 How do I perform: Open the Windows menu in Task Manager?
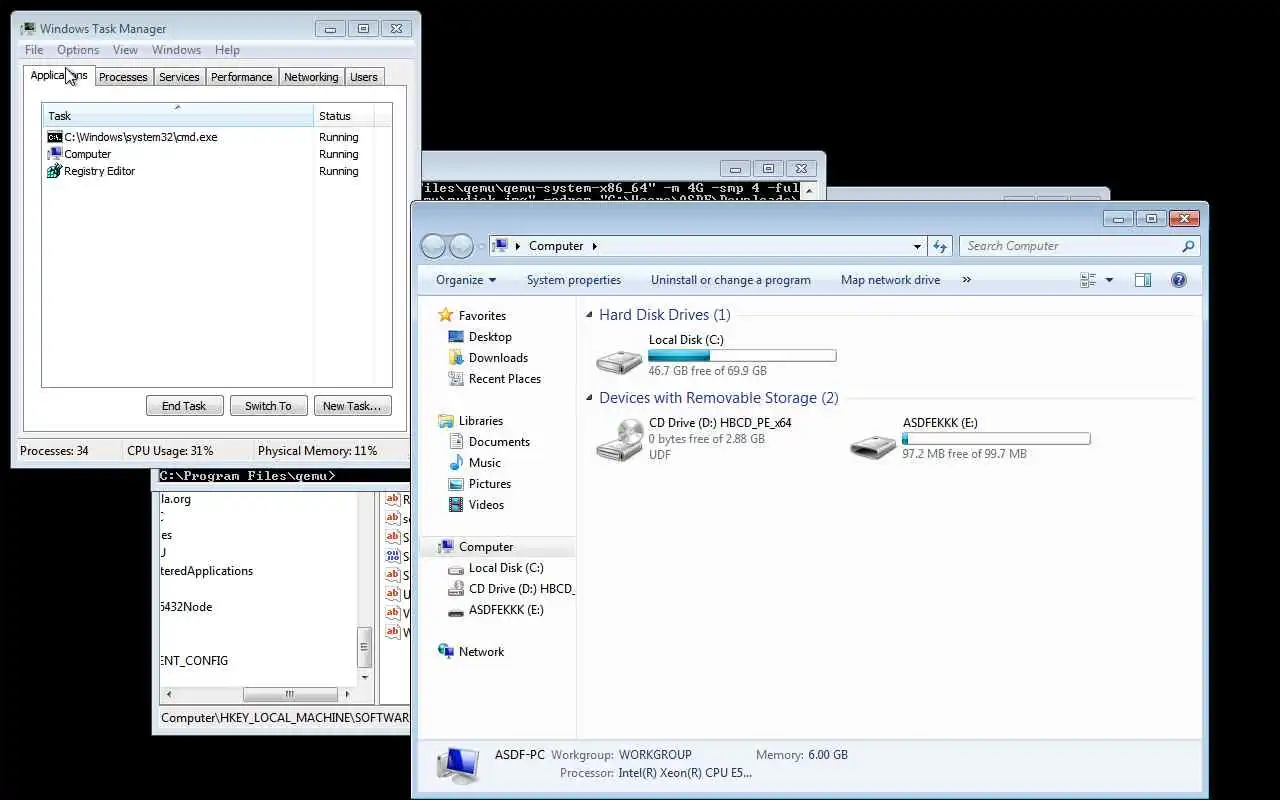(x=176, y=50)
